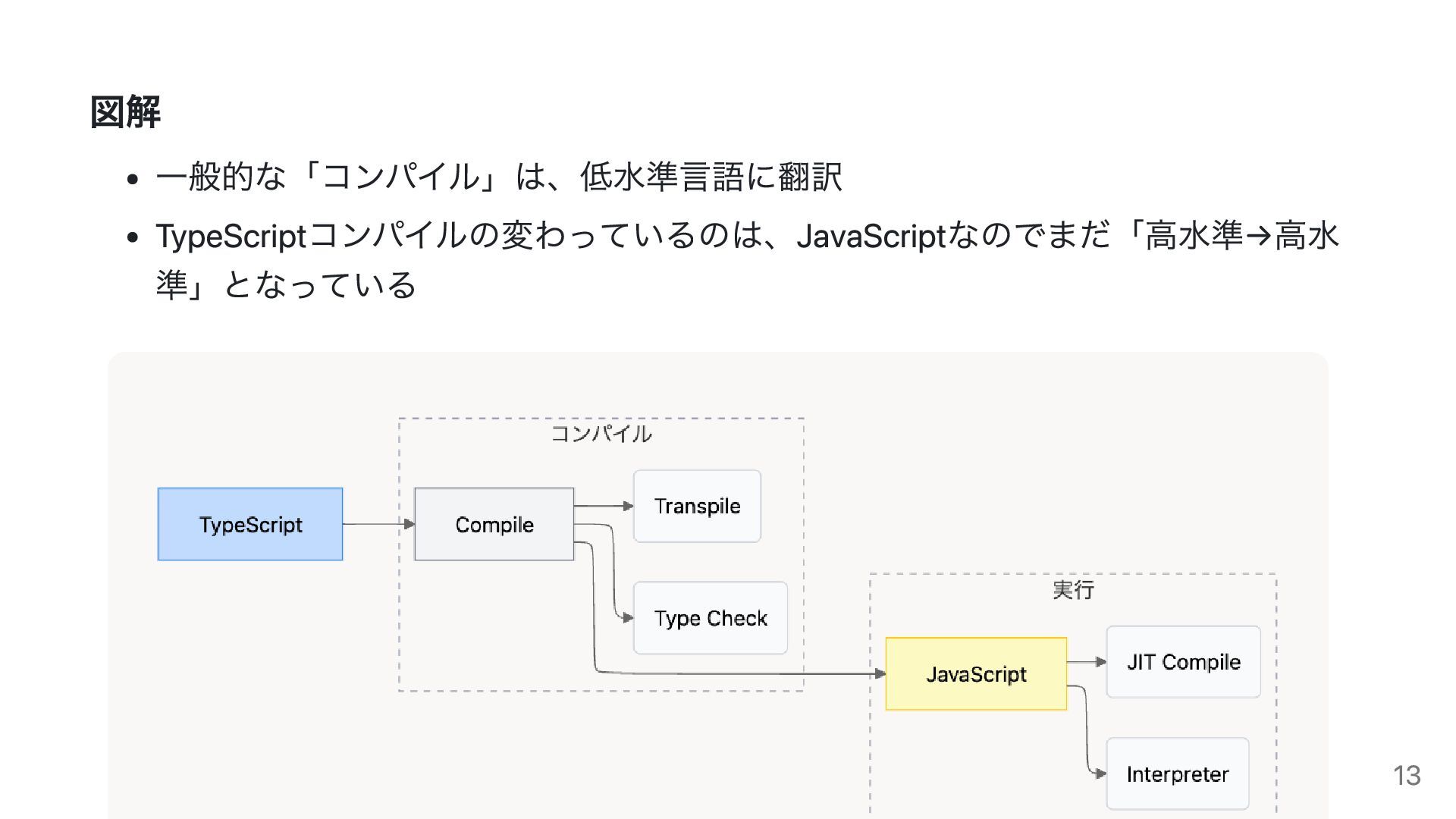Image resolution: width=1456 pixels, height=819 pixels.
Task: Select the bullet about 一般的な「コンパイル」
Action: pos(499,177)
